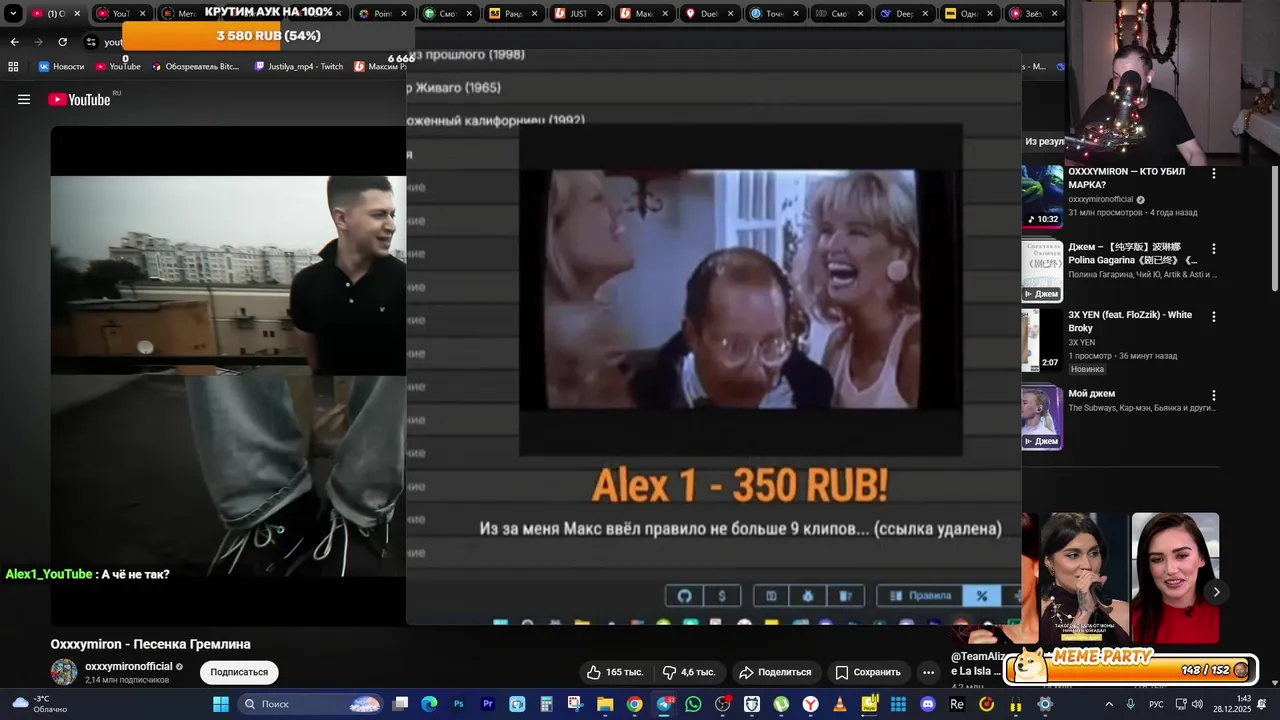Image resolution: width=1280 pixels, height=720 pixels.
Task: Dislike the video with 4,6 тыс. button
Action: tap(690, 672)
